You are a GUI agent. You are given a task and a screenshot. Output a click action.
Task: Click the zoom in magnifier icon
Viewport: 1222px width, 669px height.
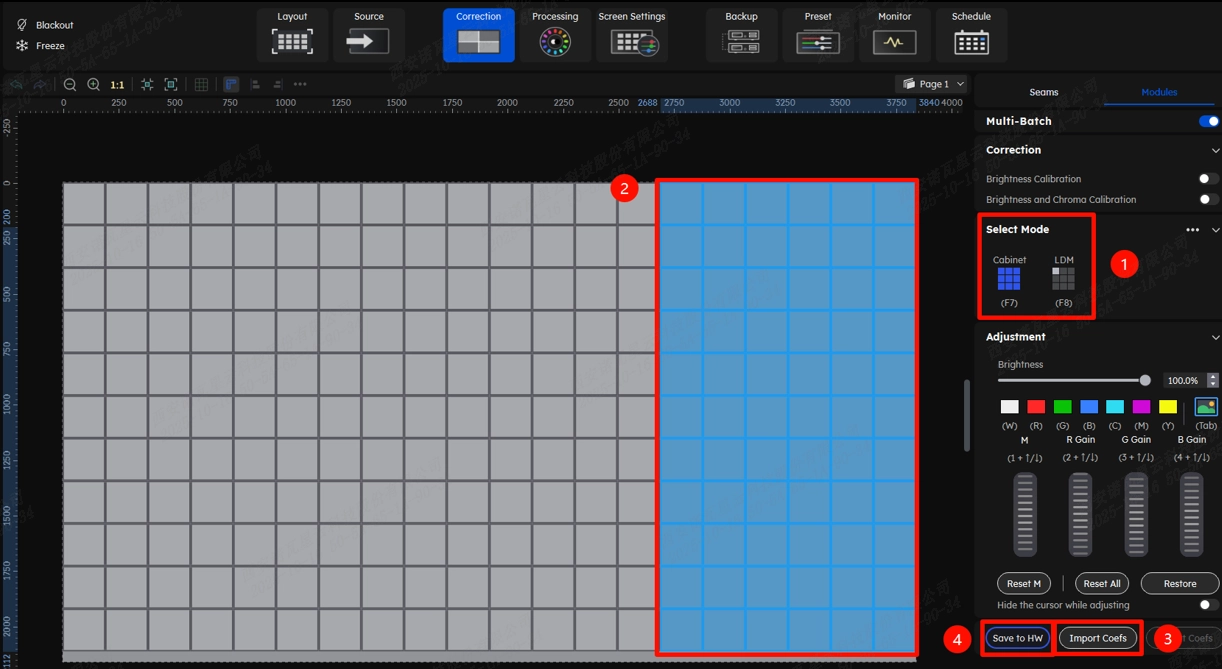click(93, 85)
